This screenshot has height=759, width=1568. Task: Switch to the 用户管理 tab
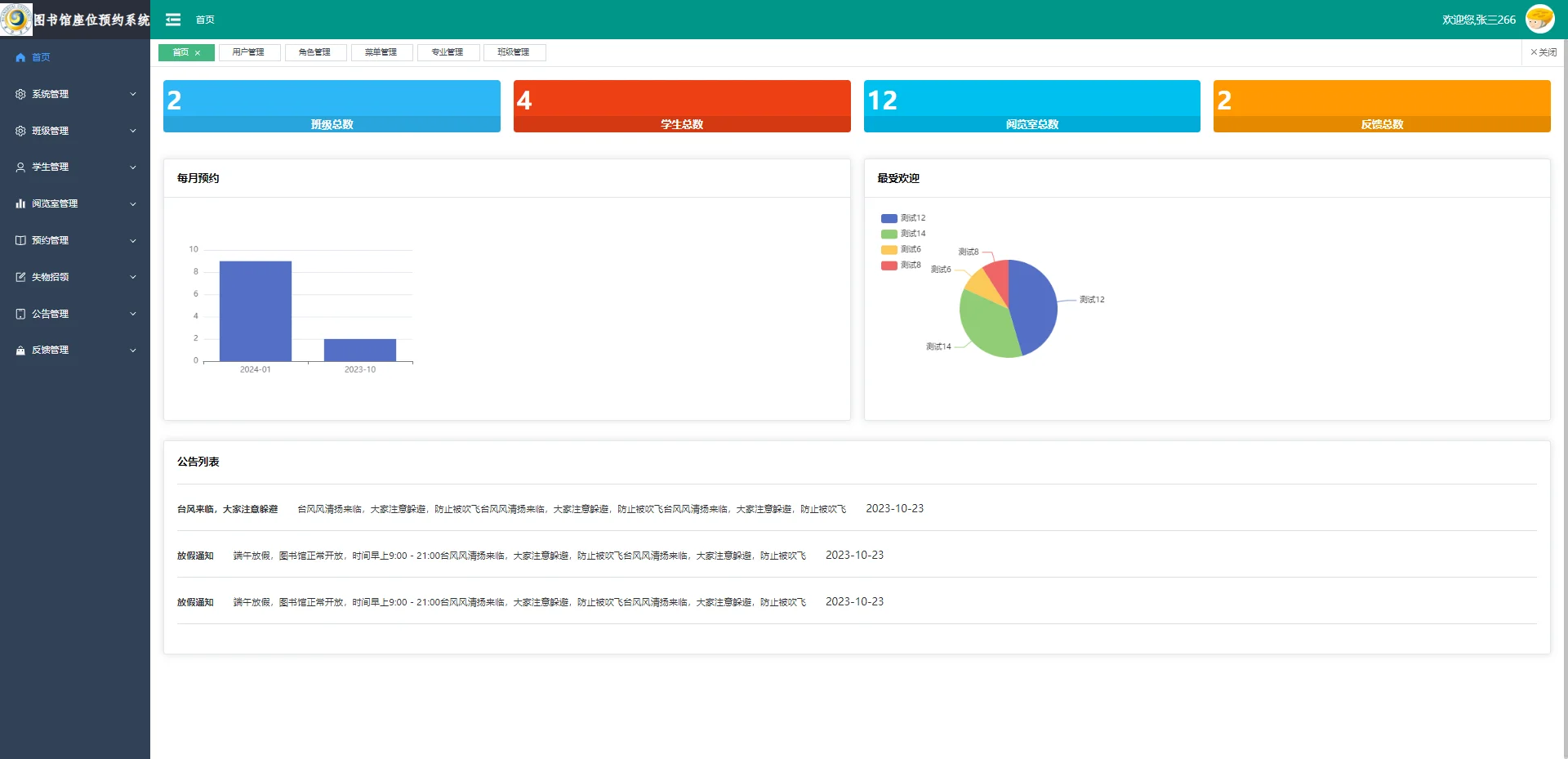(249, 52)
